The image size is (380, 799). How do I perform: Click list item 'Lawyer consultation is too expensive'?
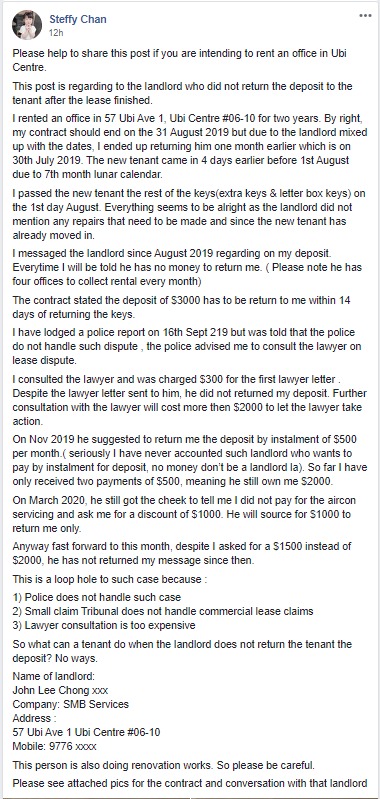pyautogui.click(x=104, y=625)
